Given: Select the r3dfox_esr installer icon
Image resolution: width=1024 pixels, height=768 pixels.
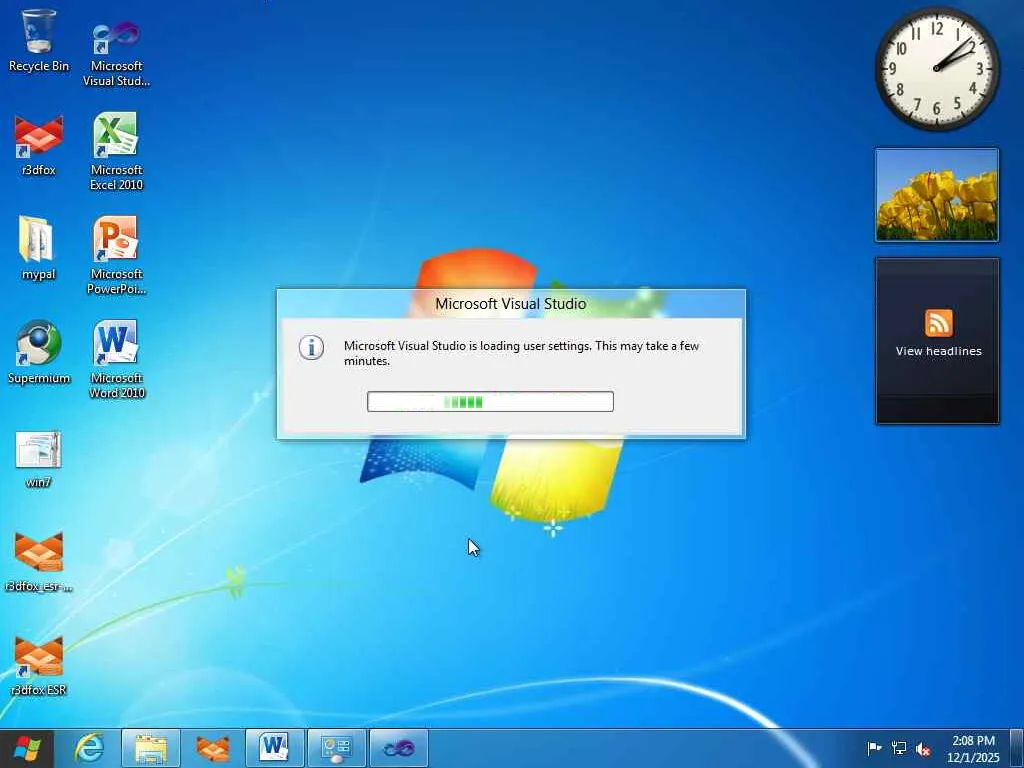Looking at the screenshot, I should click(x=39, y=562).
